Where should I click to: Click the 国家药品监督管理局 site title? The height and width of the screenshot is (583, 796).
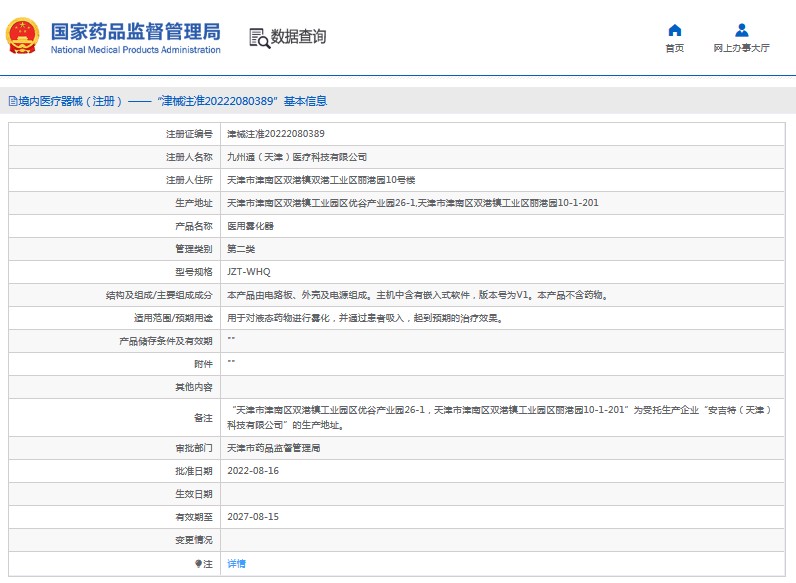click(x=135, y=30)
